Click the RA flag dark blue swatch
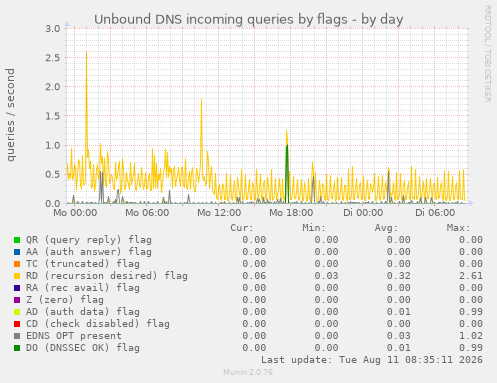Screen dimensions: 497x383 [x=17, y=288]
